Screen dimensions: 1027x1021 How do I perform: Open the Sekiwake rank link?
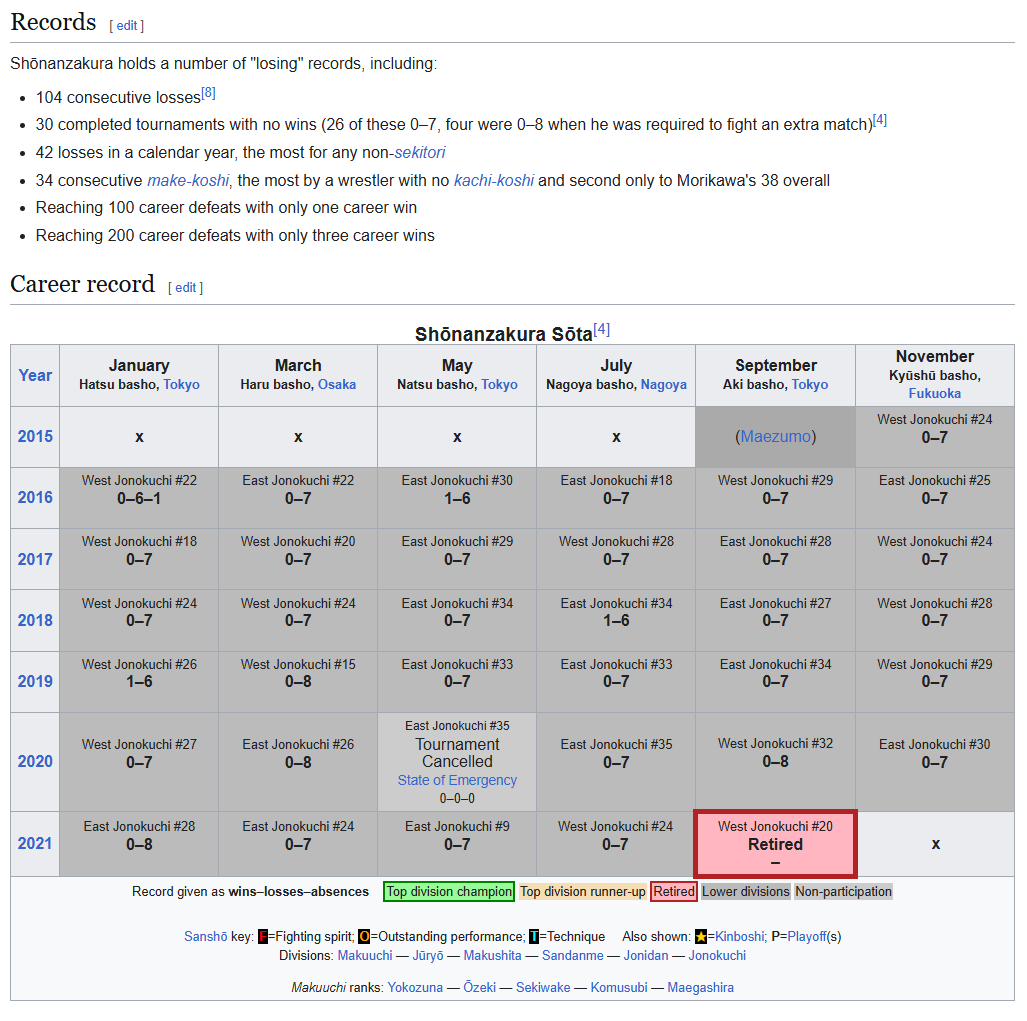(543, 988)
